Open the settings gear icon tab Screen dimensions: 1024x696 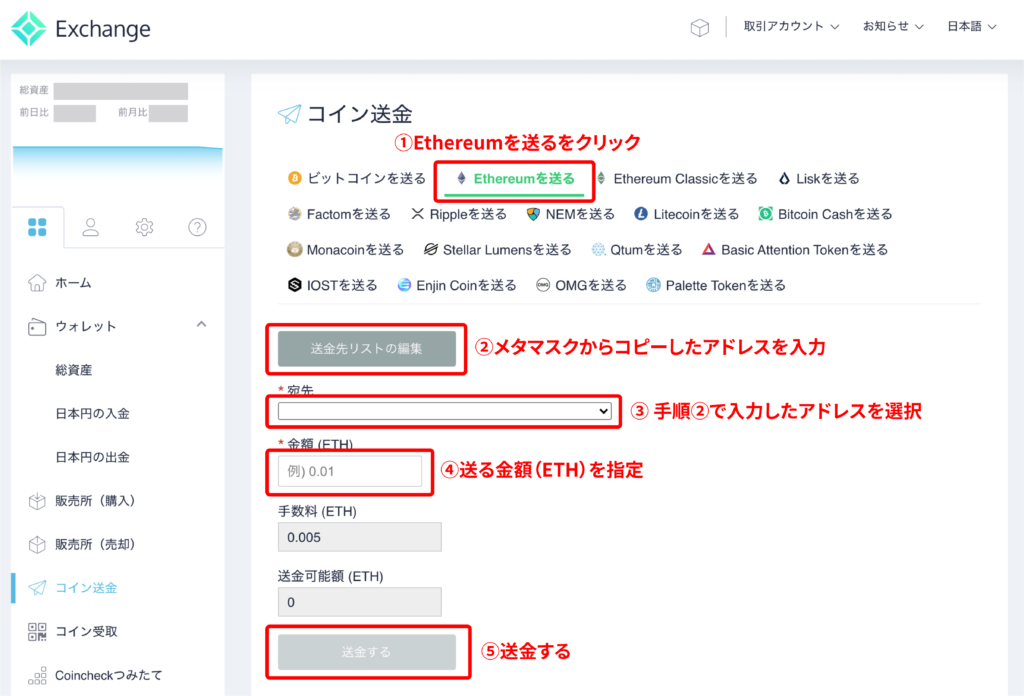(144, 227)
